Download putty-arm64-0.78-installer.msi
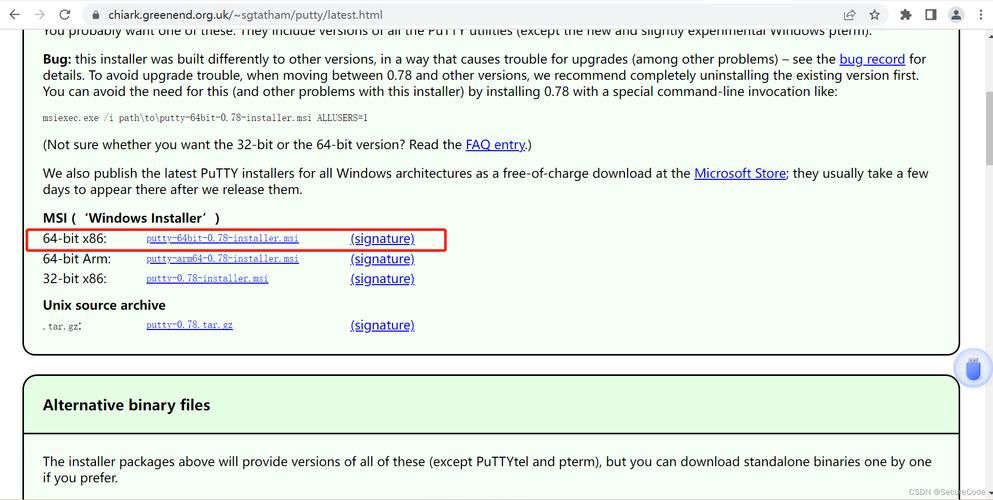This screenshot has height=500, width=993. pos(222,259)
